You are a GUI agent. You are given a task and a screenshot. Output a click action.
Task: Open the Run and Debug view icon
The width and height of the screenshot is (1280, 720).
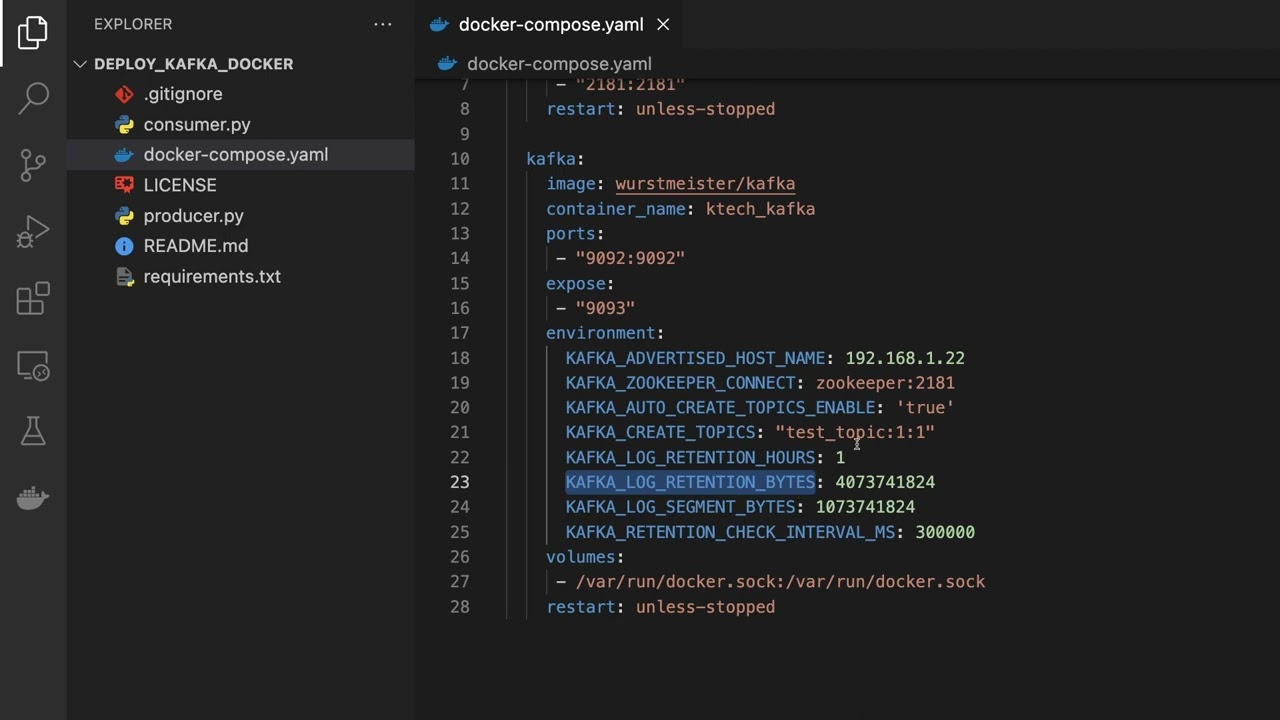33,232
